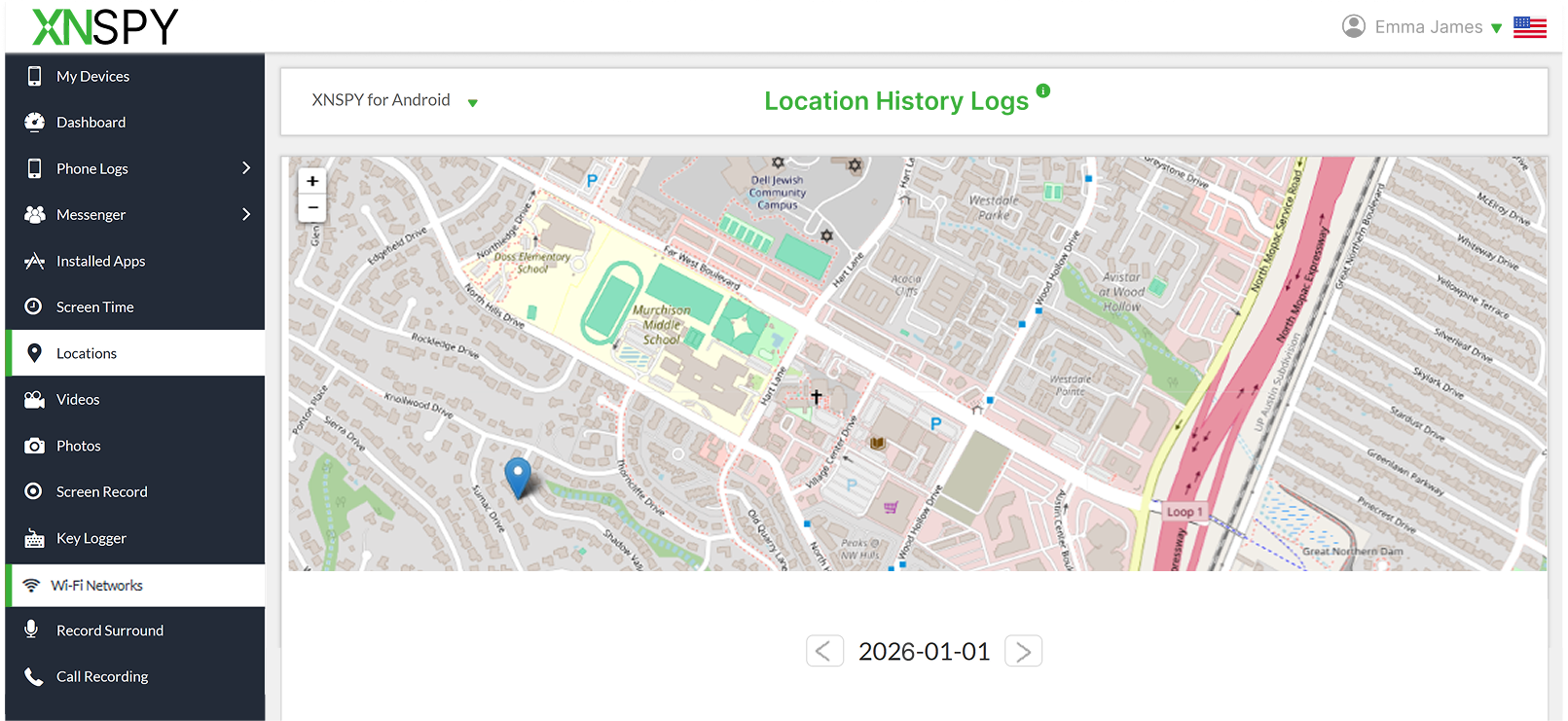The height and width of the screenshot is (721, 1568).
Task: Open the Call Recording page
Action: tap(102, 676)
